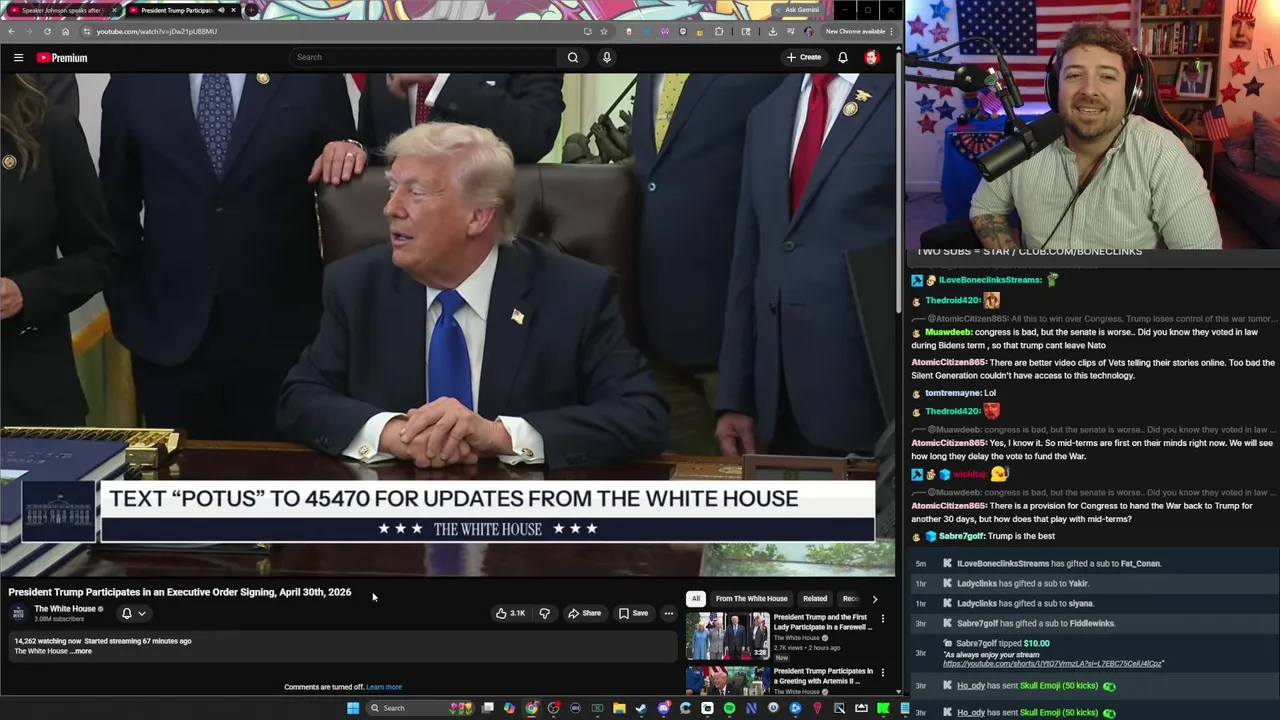This screenshot has height=720, width=1280.
Task: Open The White House channel name link
Action: [65, 608]
